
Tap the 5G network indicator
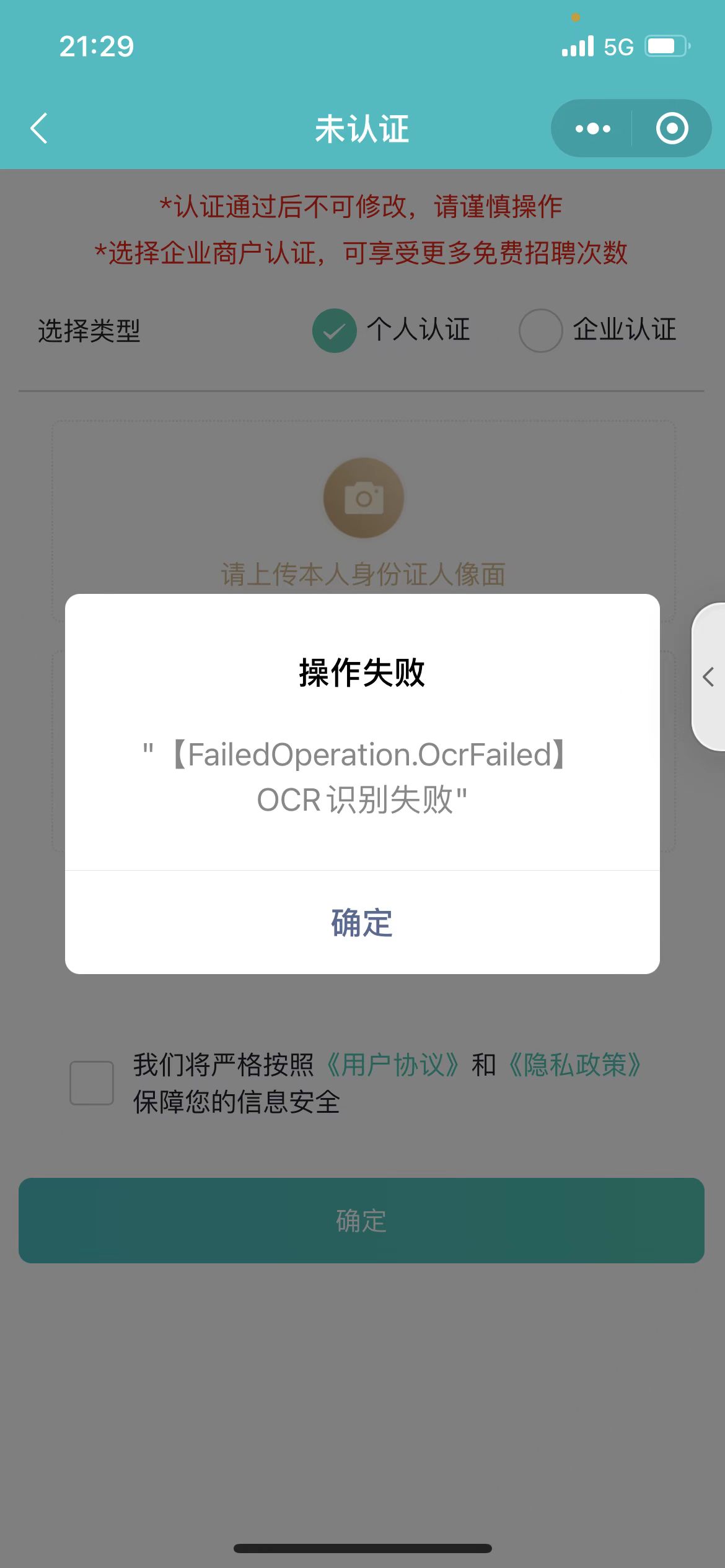618,47
